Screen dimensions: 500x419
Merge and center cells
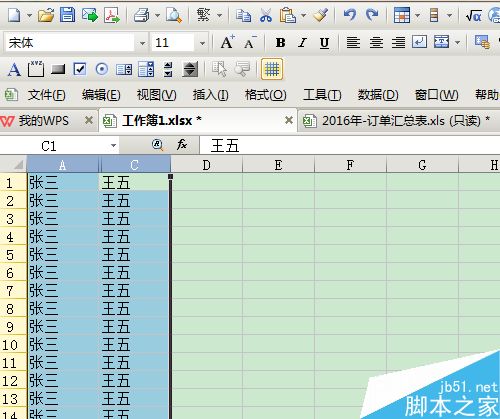(x=441, y=42)
